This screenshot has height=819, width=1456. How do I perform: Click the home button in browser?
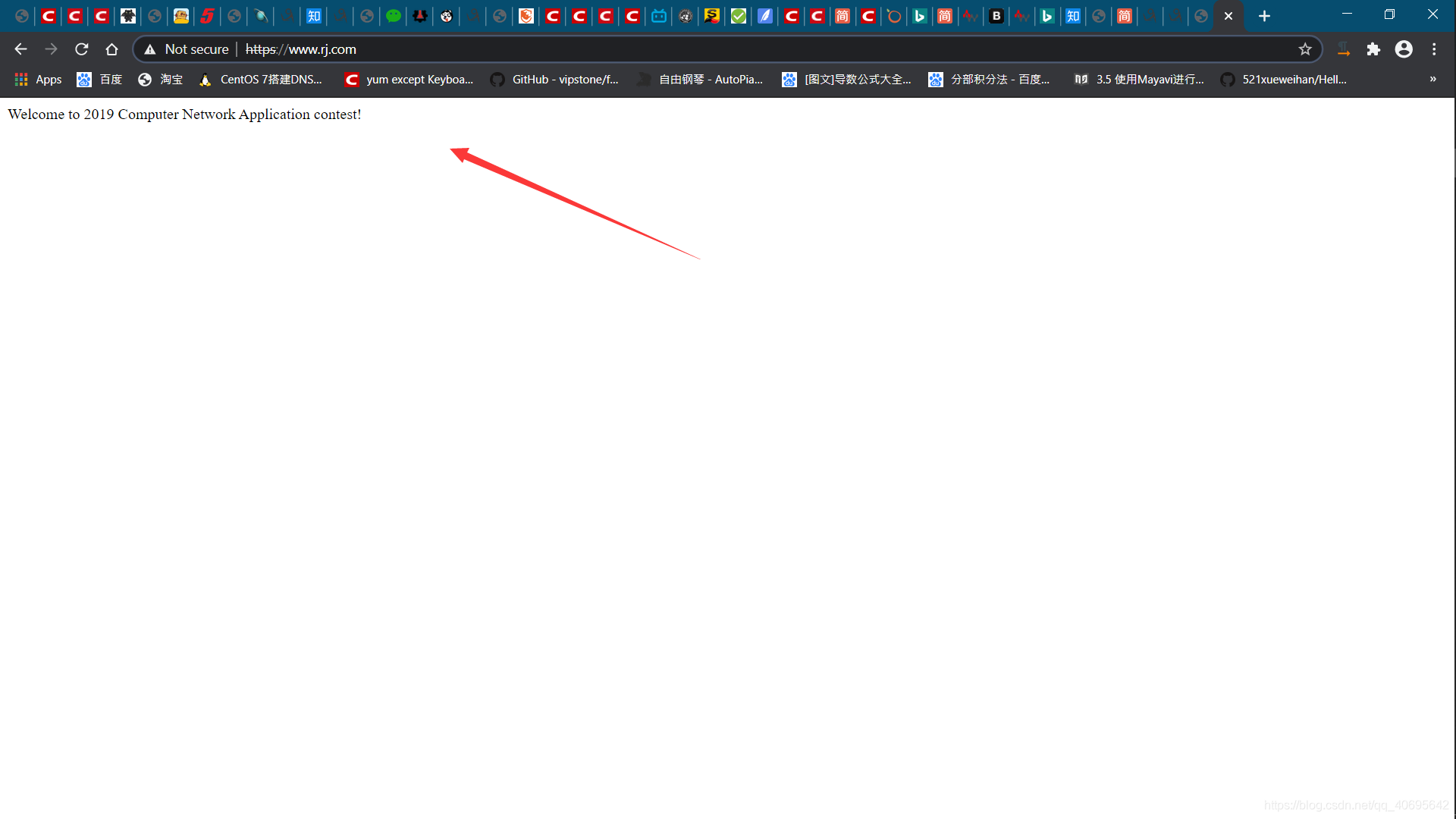112,49
